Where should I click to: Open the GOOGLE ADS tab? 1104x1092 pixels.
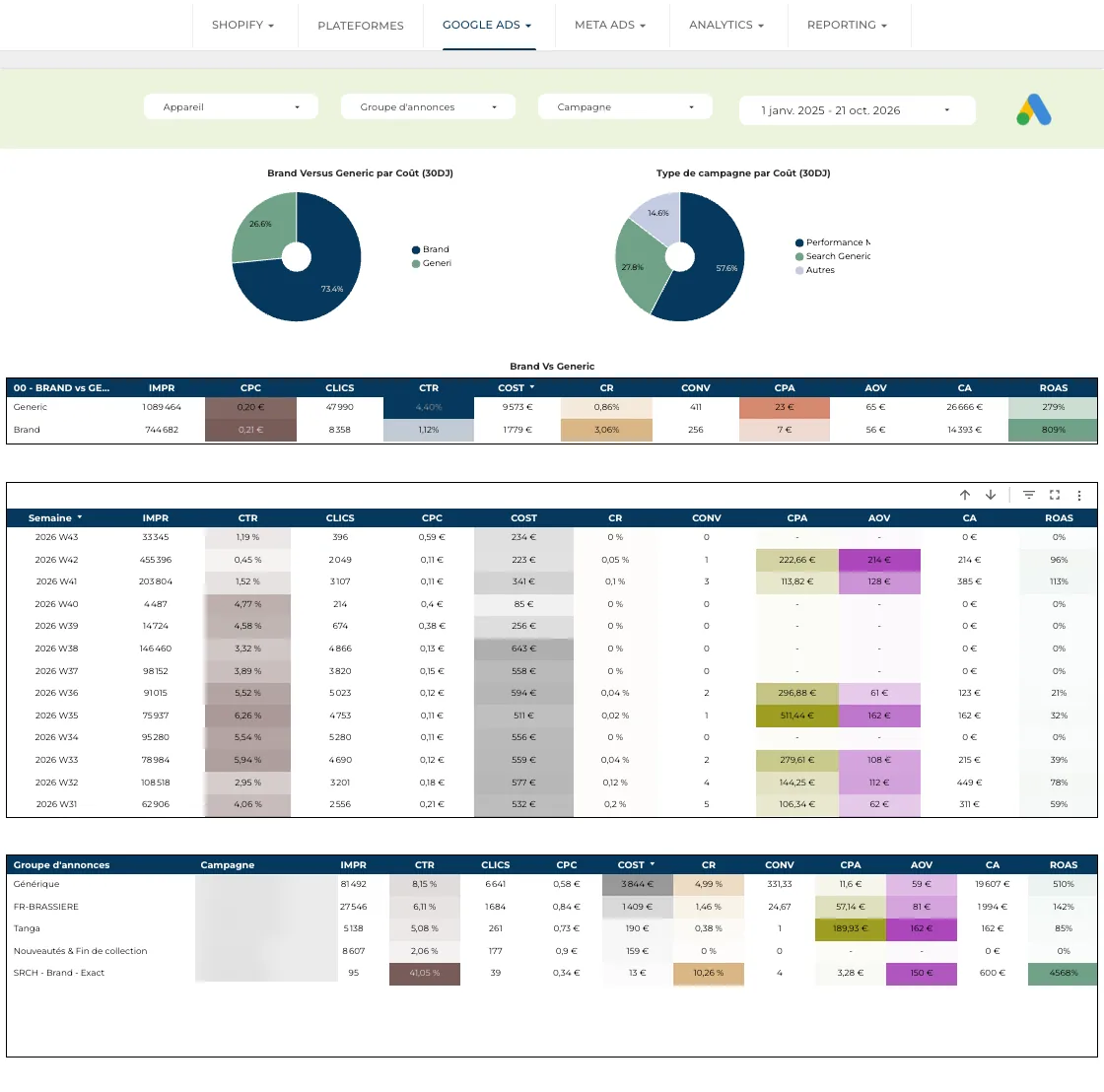(487, 26)
